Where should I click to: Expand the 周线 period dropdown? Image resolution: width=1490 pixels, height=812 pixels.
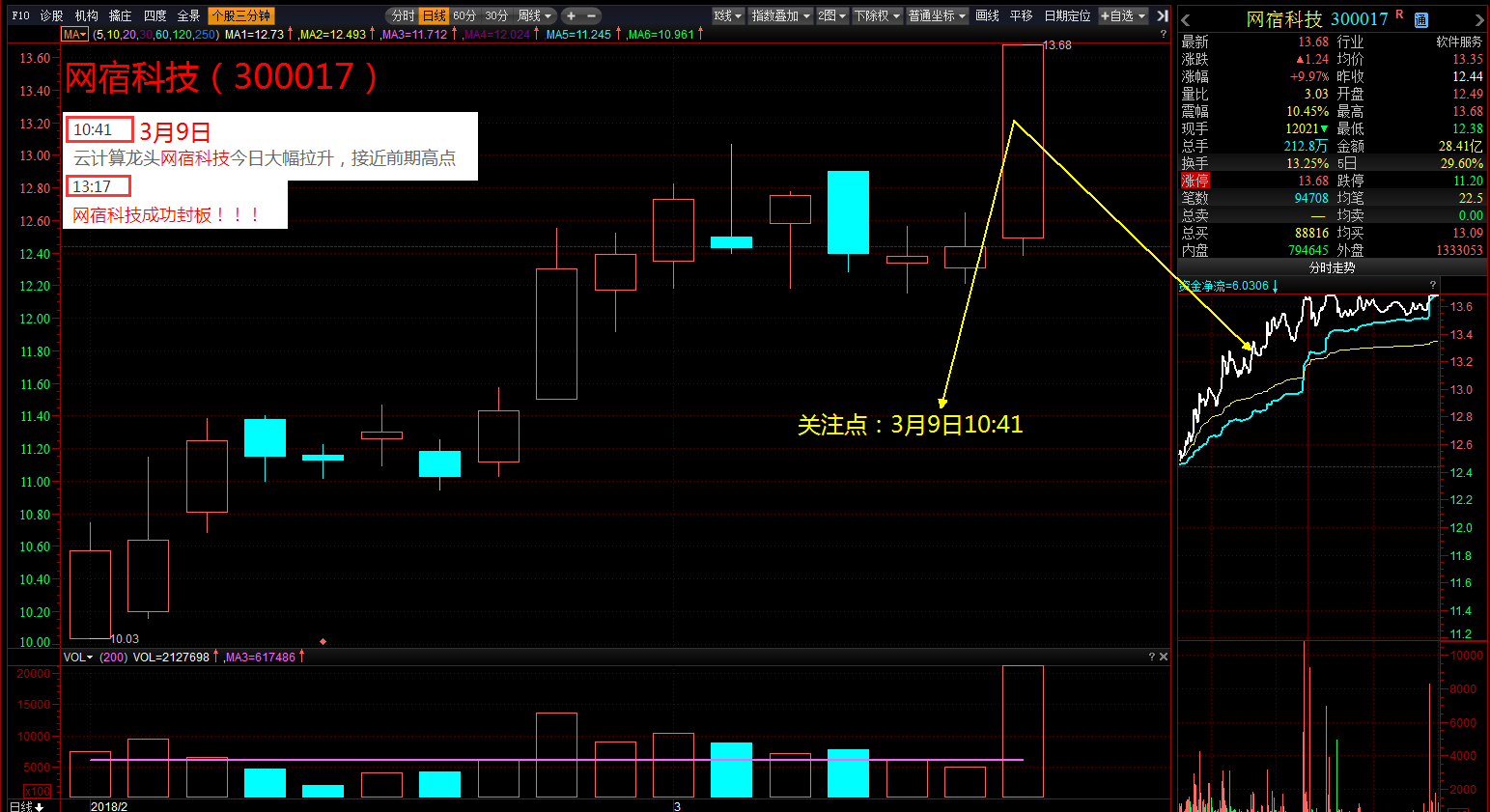[535, 15]
